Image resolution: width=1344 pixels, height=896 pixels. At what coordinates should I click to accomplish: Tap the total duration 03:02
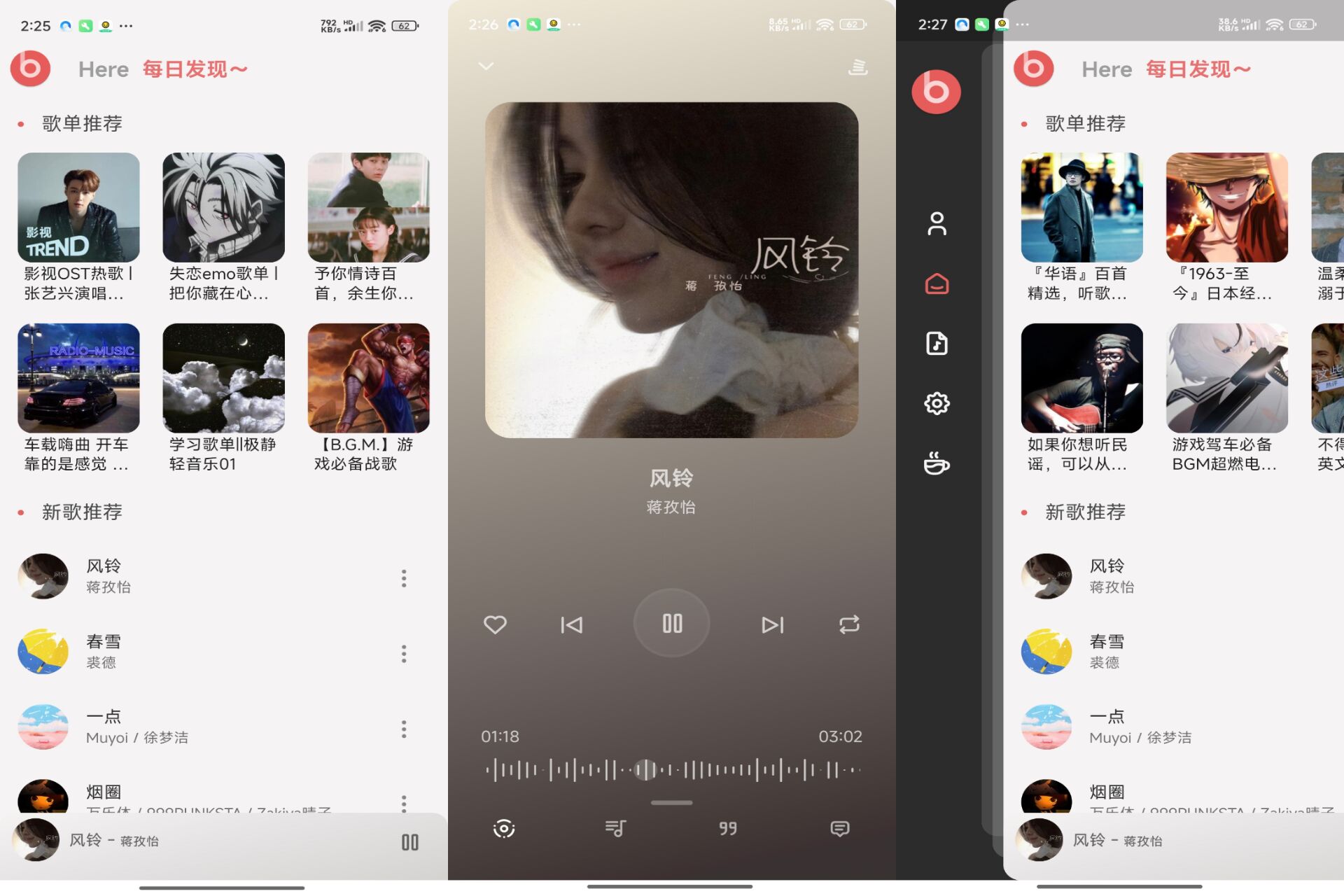(x=841, y=736)
